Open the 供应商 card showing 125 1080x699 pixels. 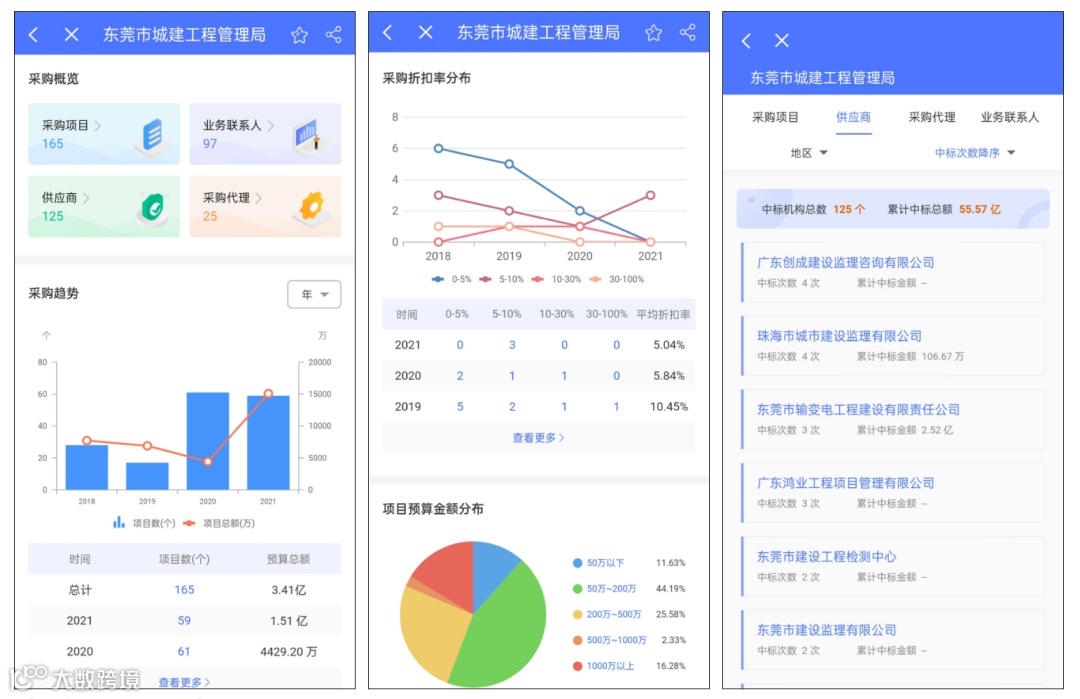coord(104,207)
